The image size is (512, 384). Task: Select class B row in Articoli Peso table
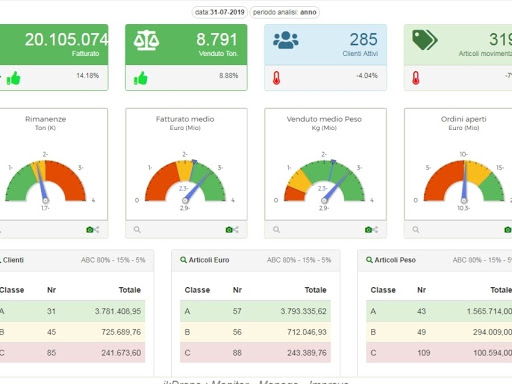(x=439, y=332)
